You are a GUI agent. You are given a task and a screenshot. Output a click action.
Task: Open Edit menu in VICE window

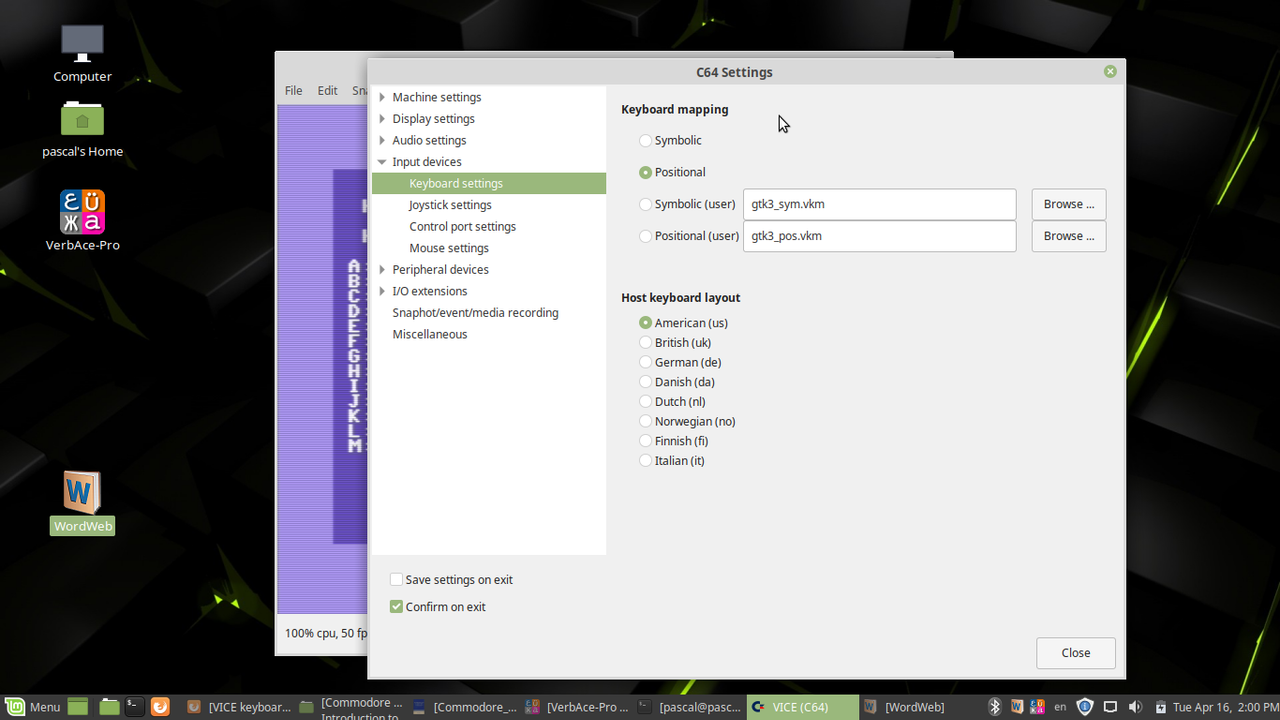[327, 90]
